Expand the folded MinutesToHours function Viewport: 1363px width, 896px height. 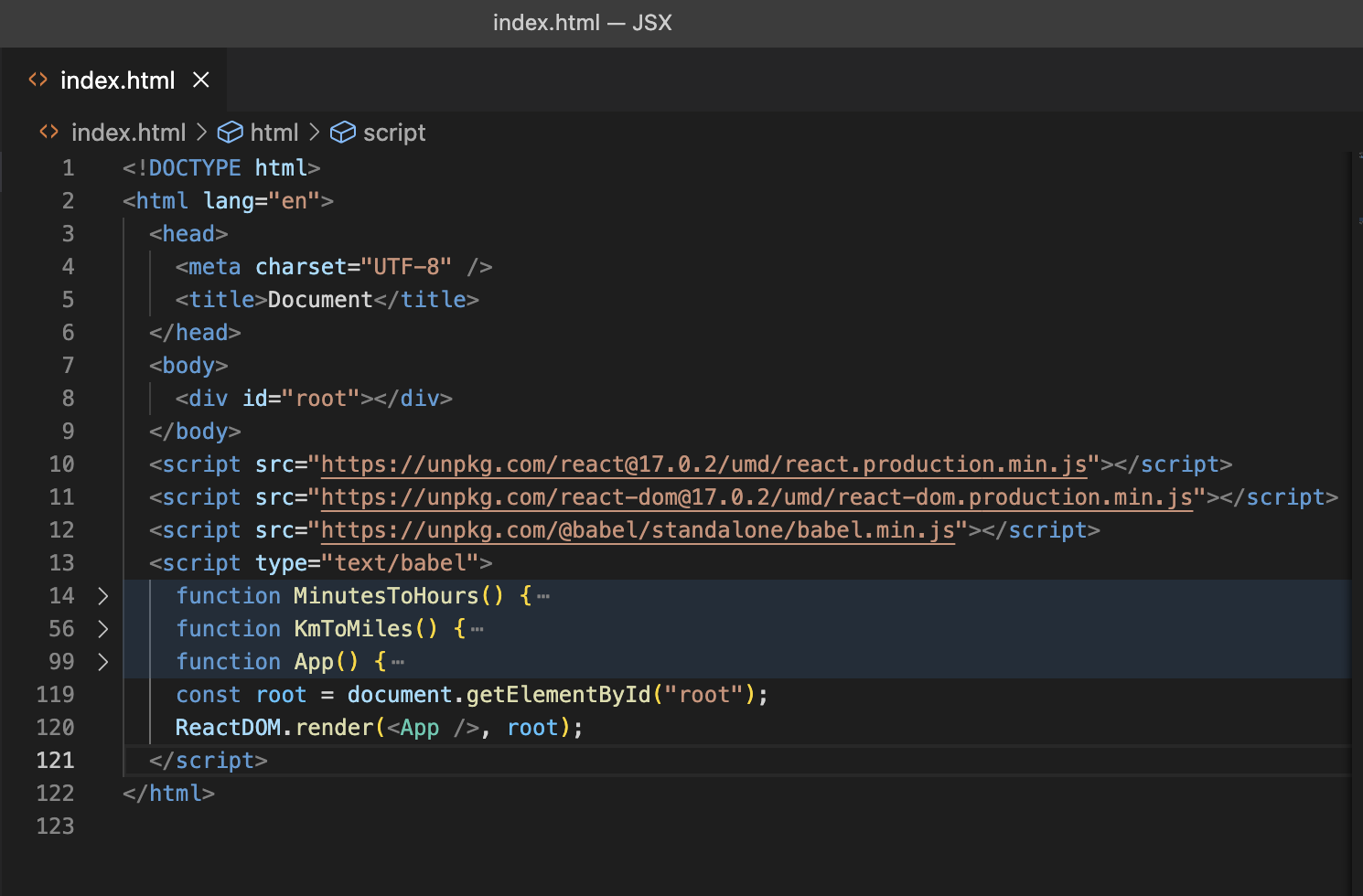[103, 596]
